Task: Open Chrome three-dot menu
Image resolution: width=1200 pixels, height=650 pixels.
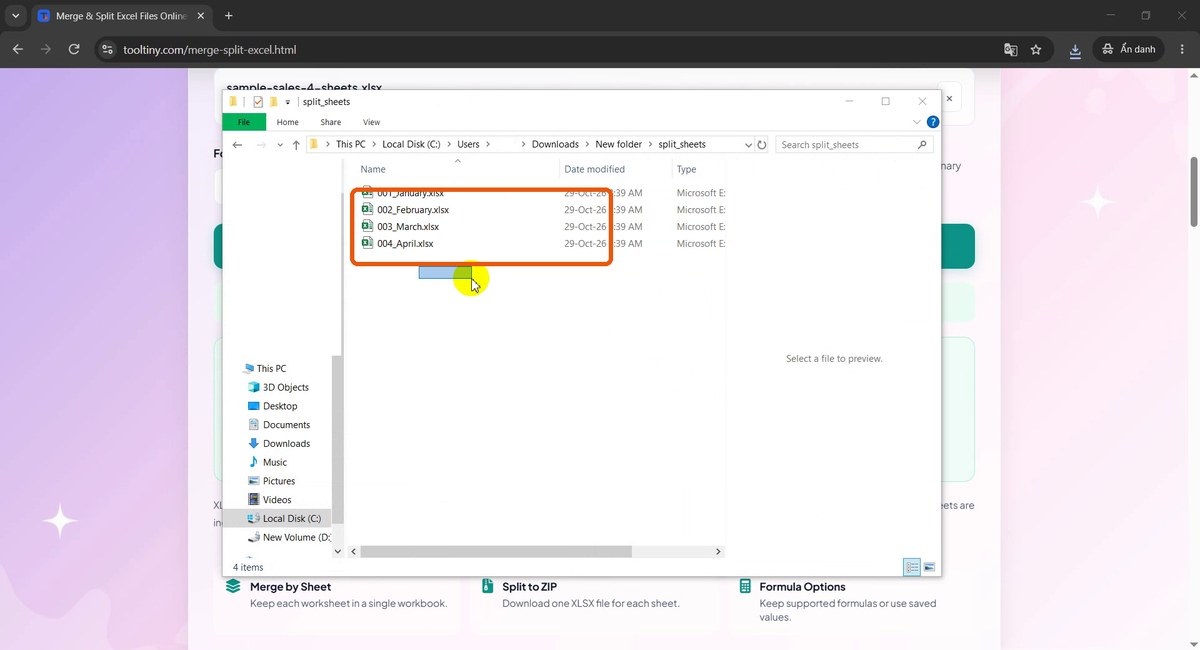Action: [1182, 49]
